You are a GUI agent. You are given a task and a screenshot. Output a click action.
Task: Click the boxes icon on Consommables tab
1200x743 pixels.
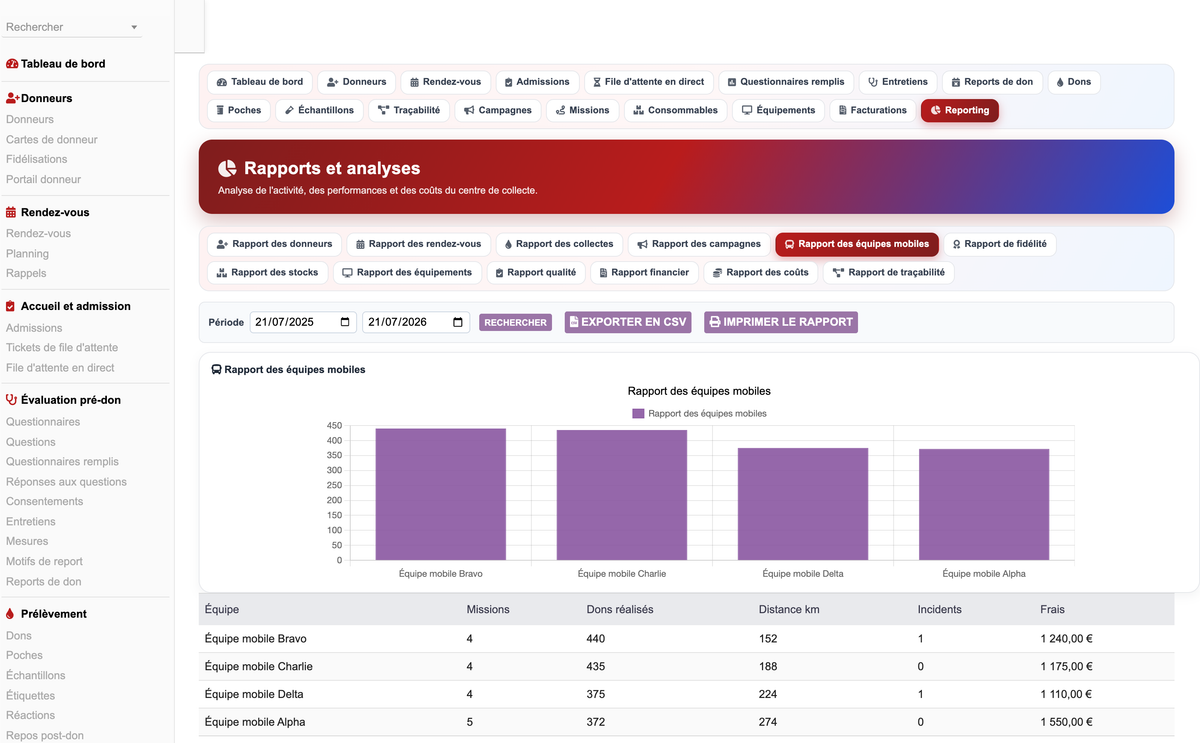click(638, 110)
